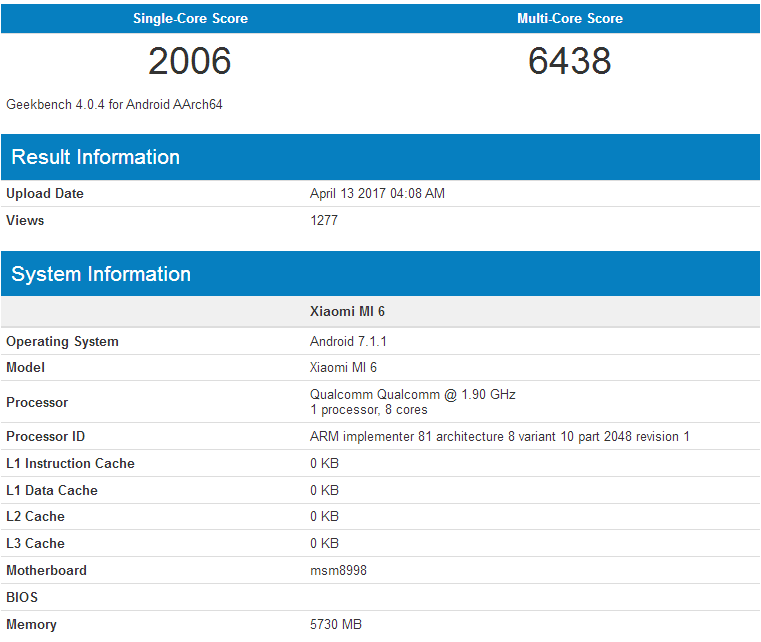
Task: Click the bold Xiaomi MI 6 table heading
Action: (347, 312)
